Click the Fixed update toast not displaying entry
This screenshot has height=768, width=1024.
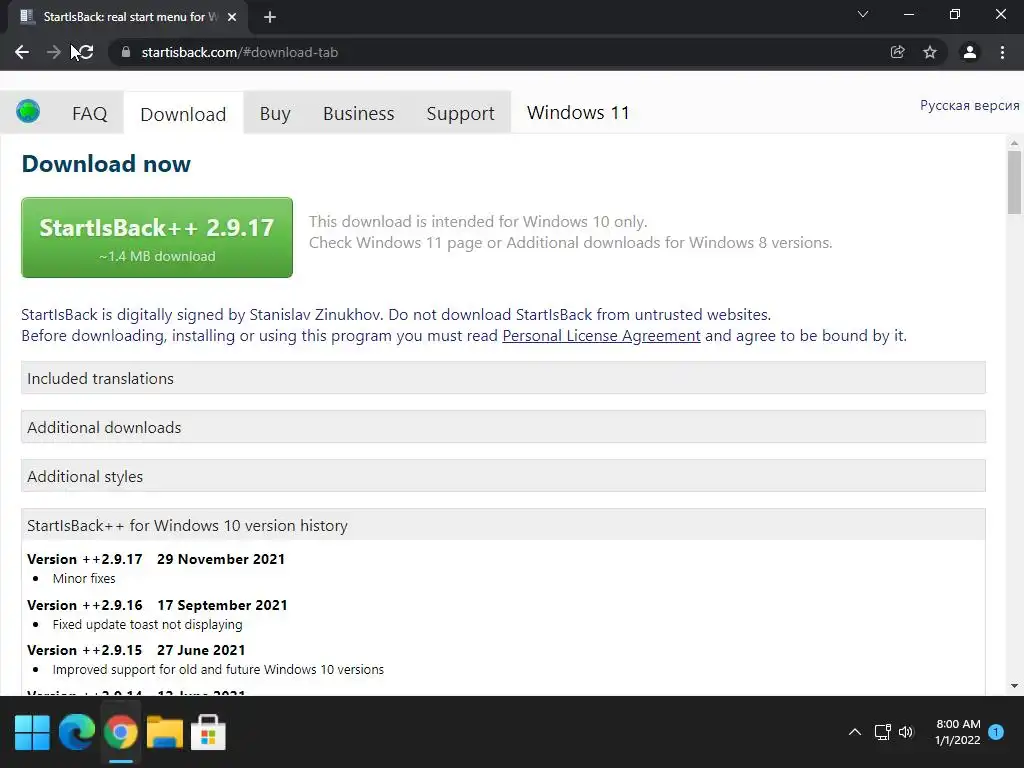pos(147,624)
